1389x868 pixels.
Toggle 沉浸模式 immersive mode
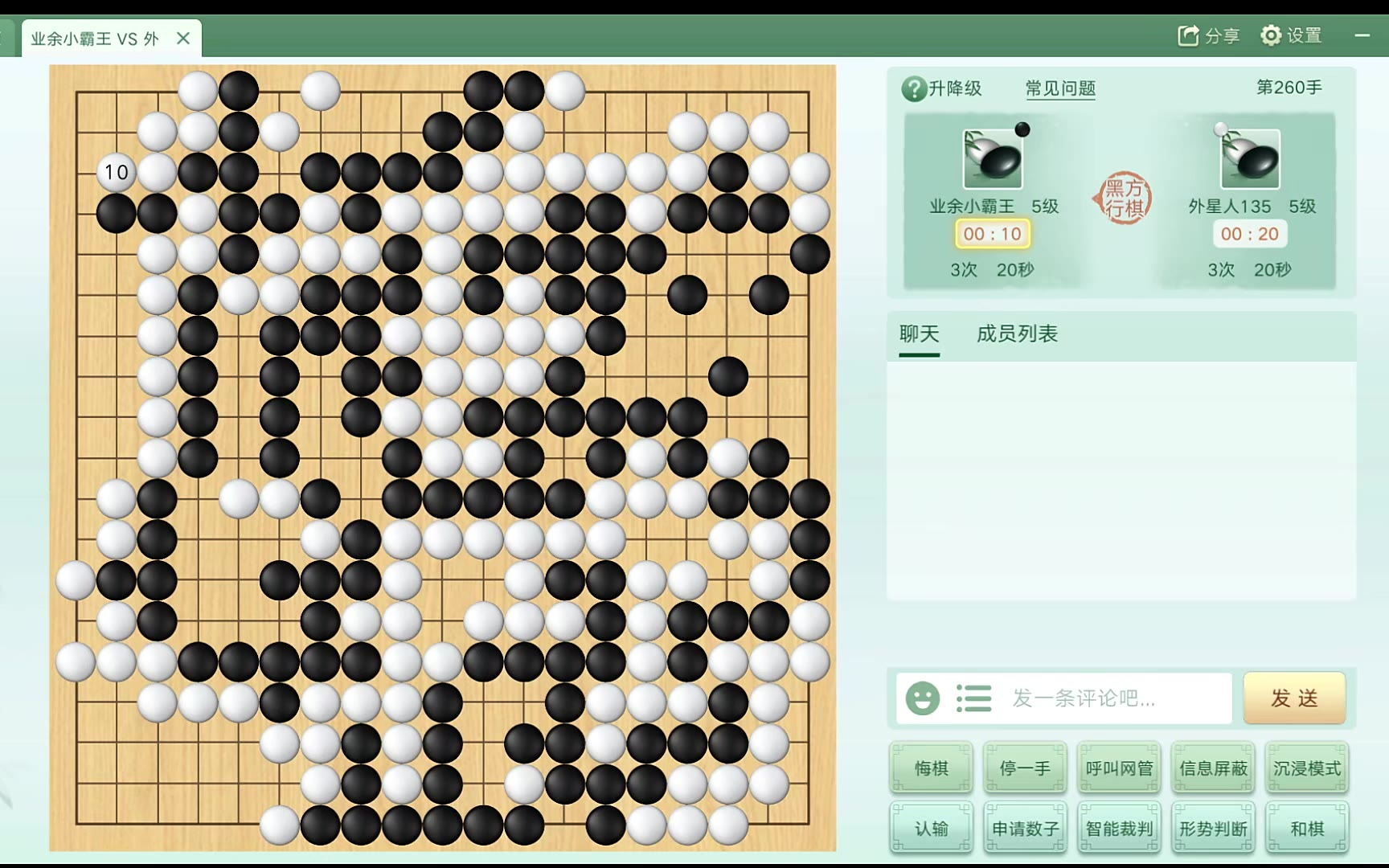pos(1307,768)
